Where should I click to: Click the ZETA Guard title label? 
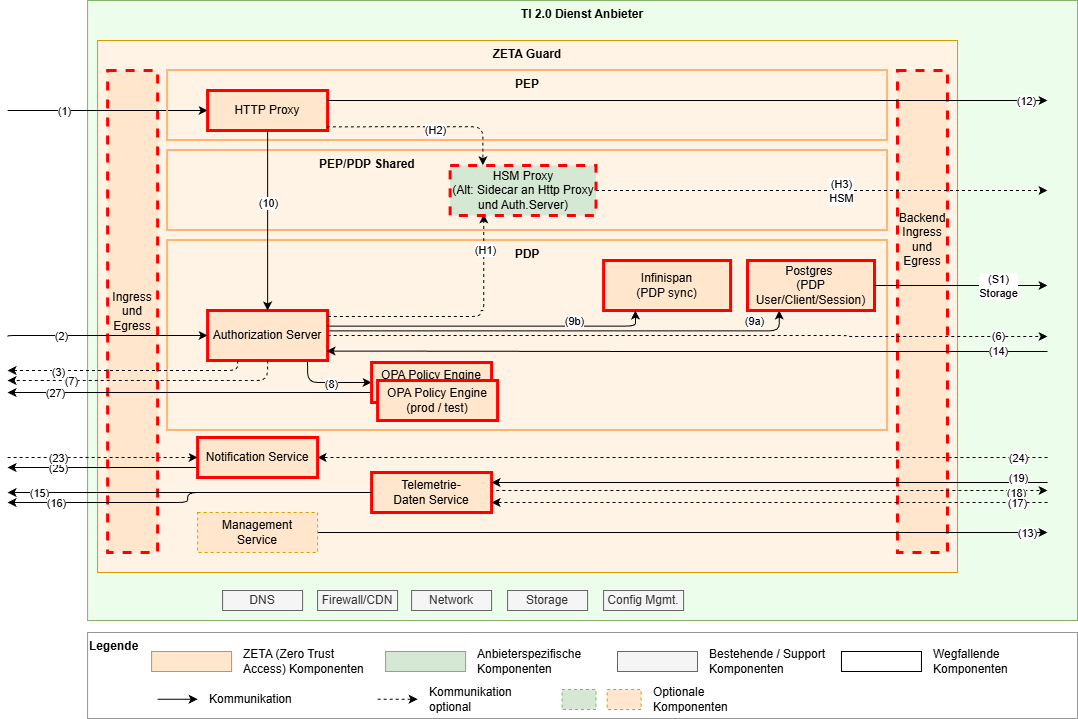[x=526, y=54]
